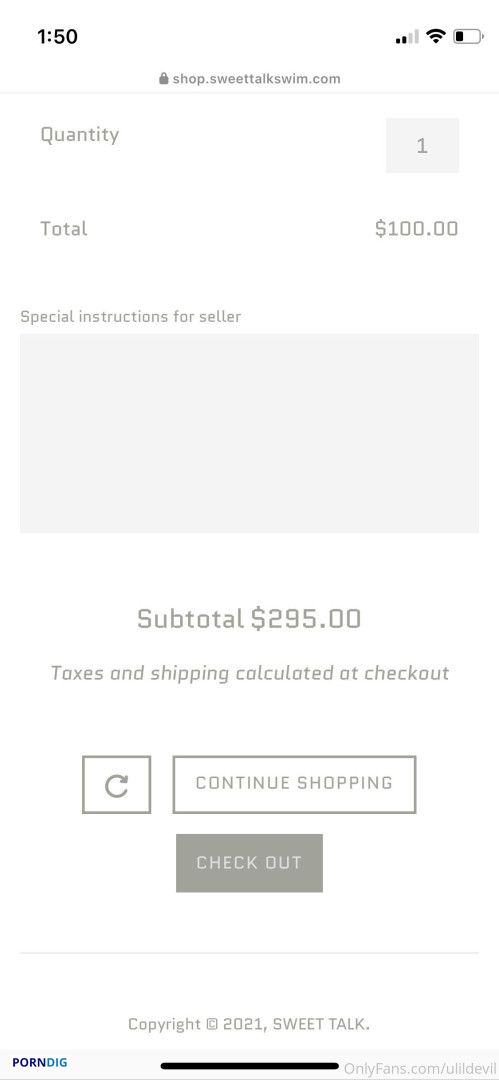Tap the Quantity label

(79, 134)
